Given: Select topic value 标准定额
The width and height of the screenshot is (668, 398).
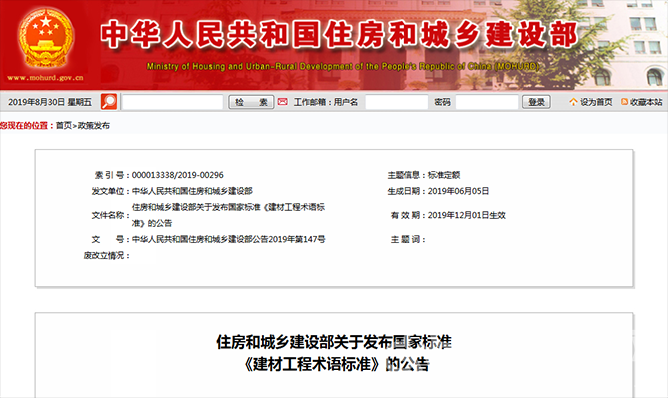Looking at the screenshot, I should pos(444,175).
